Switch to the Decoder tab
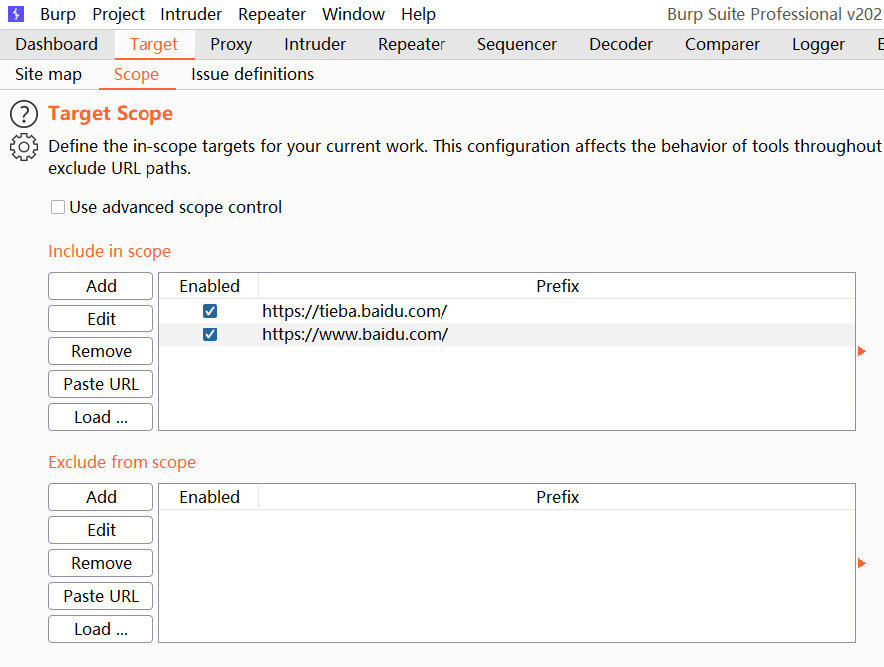 coord(621,44)
